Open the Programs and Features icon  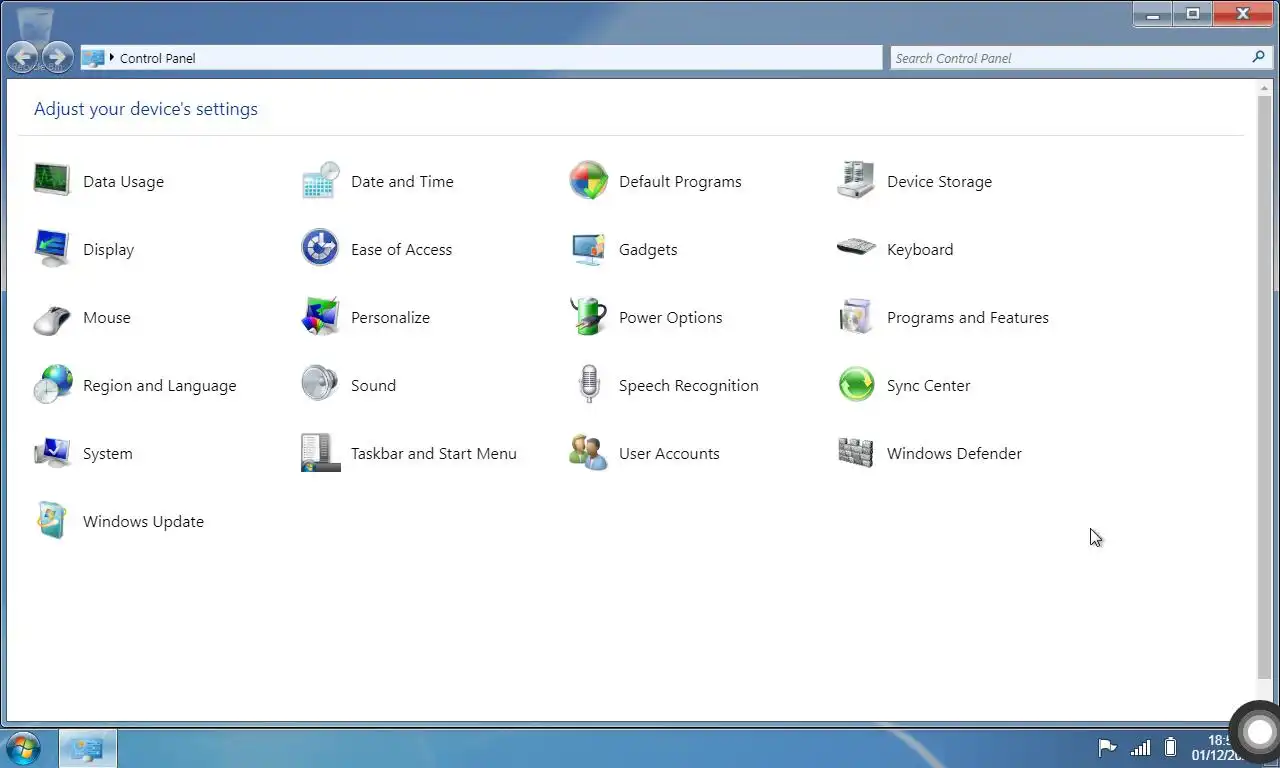pos(856,317)
